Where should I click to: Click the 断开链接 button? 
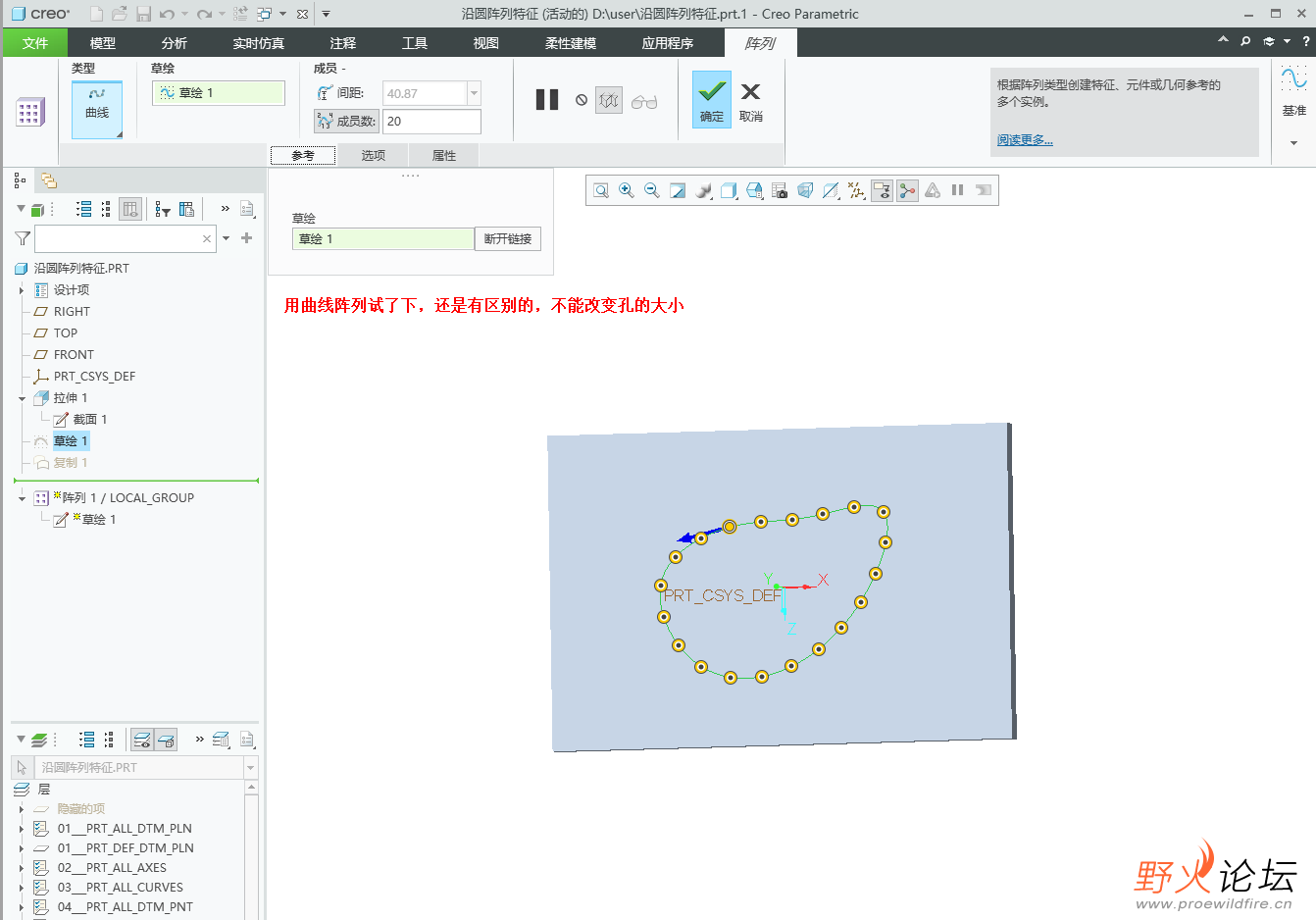507,238
